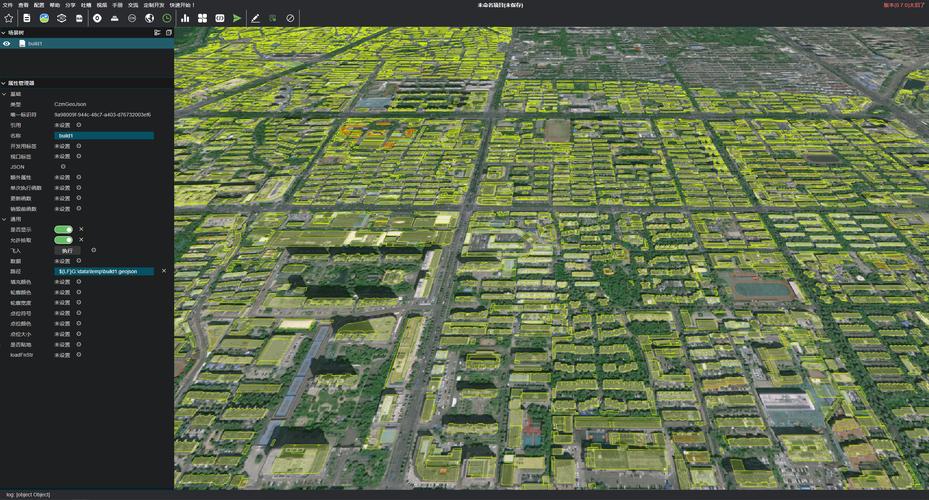Click the 路径 geojson path input field
929x500 pixels.
(x=104, y=271)
